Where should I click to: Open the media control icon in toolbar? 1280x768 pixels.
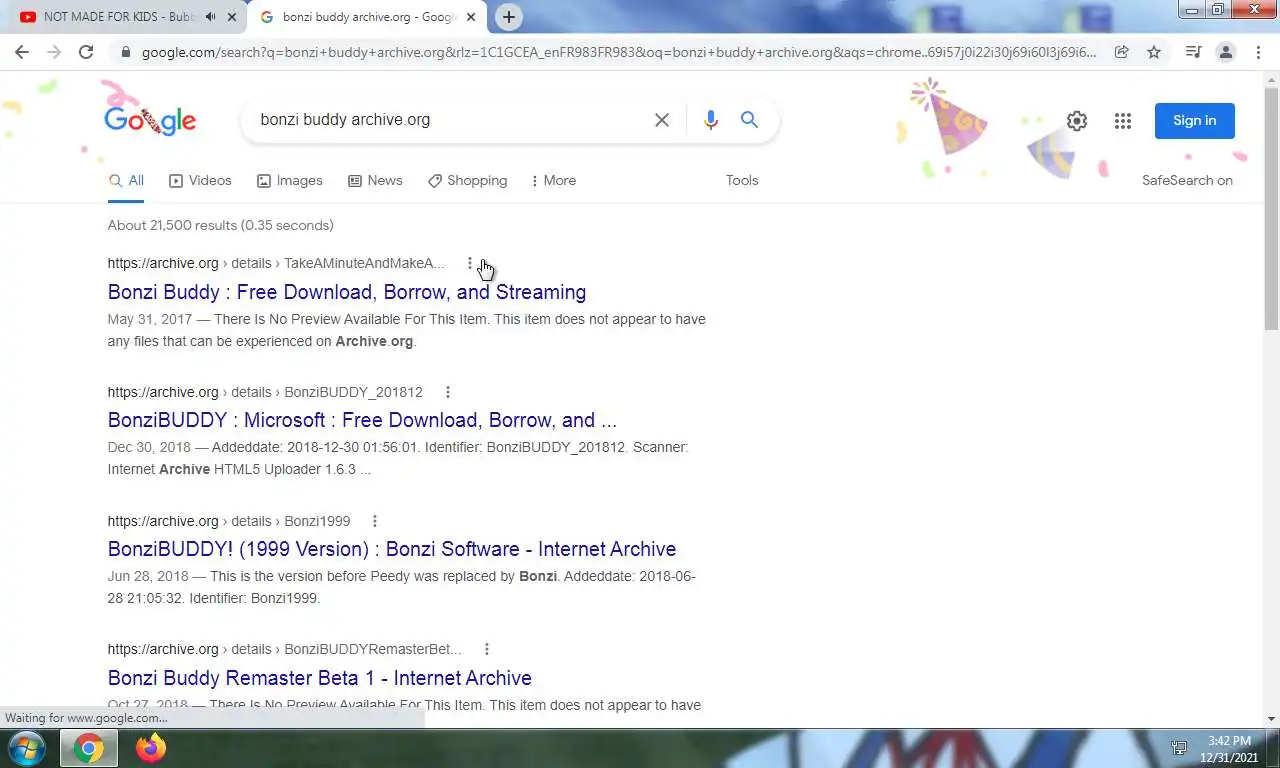coord(1193,52)
